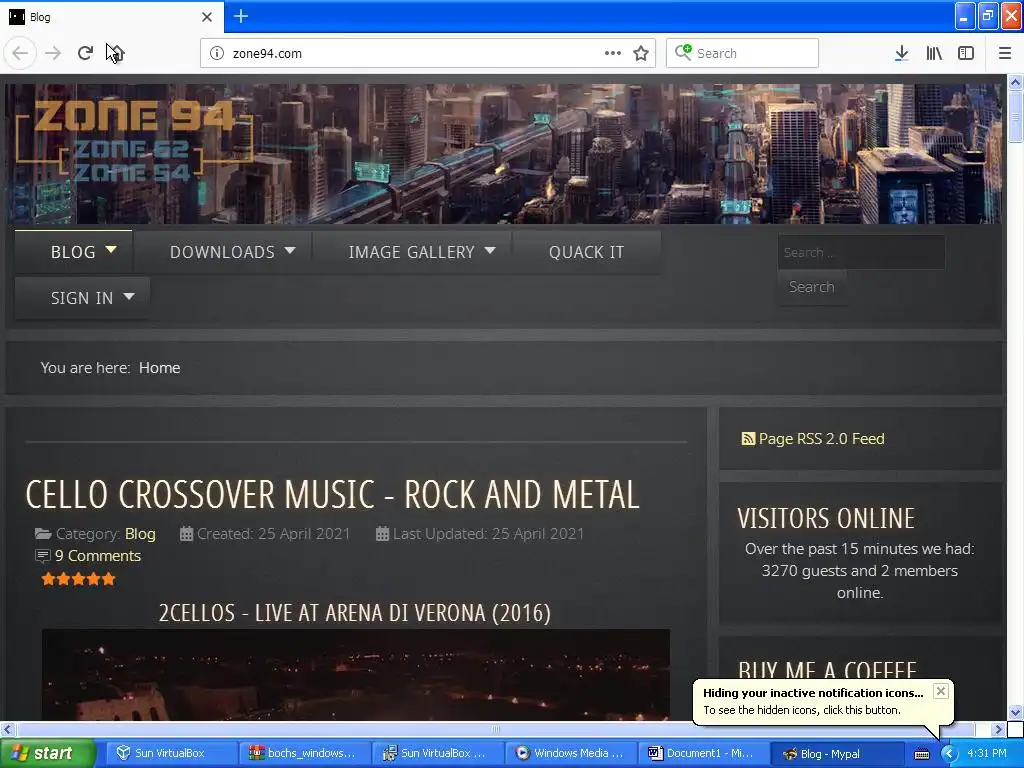The image size is (1024, 768).
Task: Reload the zone94.com page
Action: [85, 53]
